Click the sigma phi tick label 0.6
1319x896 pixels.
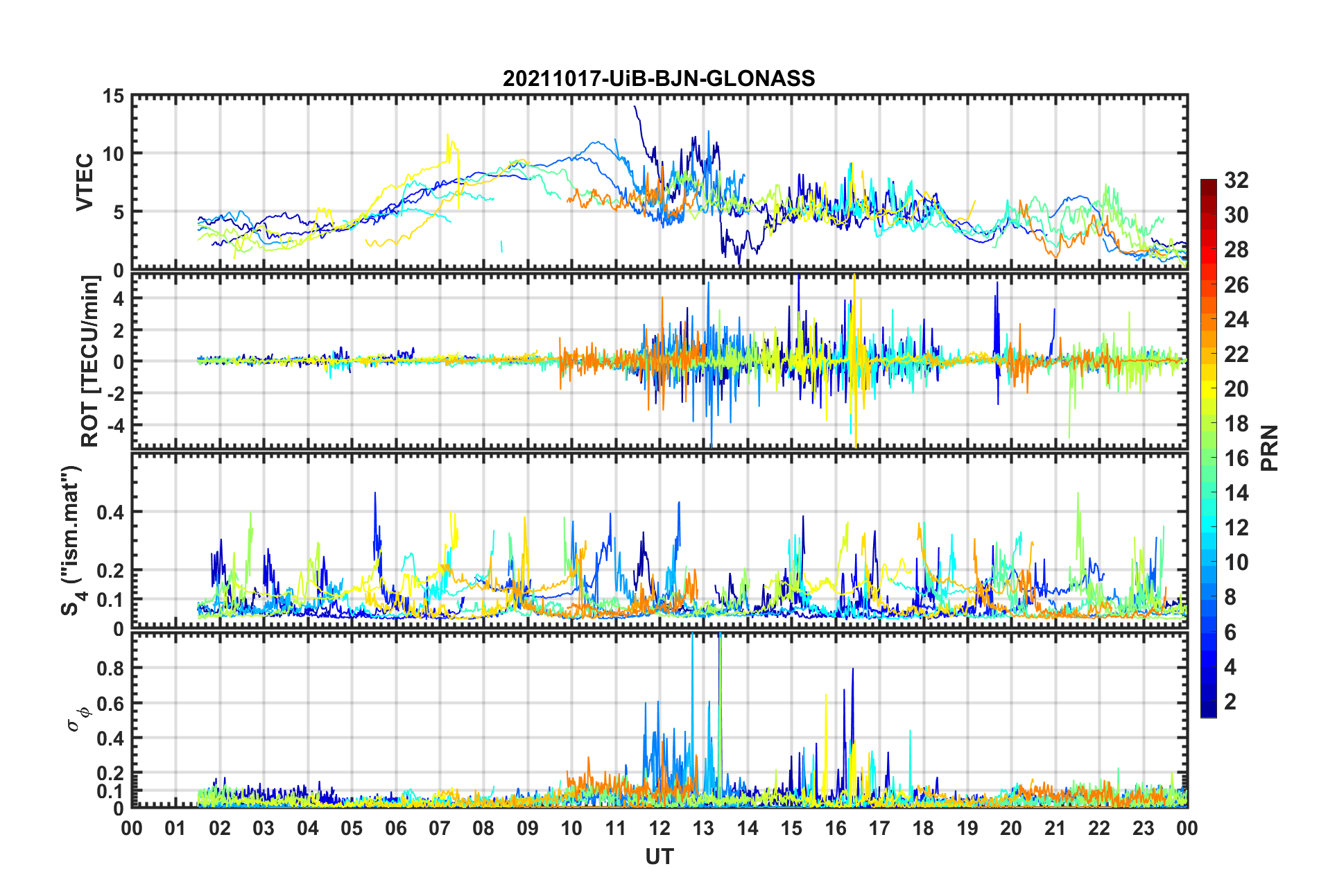point(110,704)
